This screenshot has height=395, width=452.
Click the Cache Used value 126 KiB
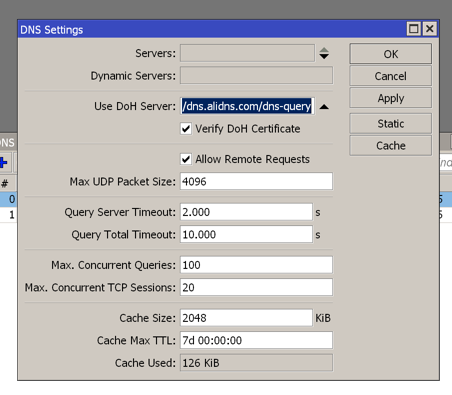(x=256, y=363)
